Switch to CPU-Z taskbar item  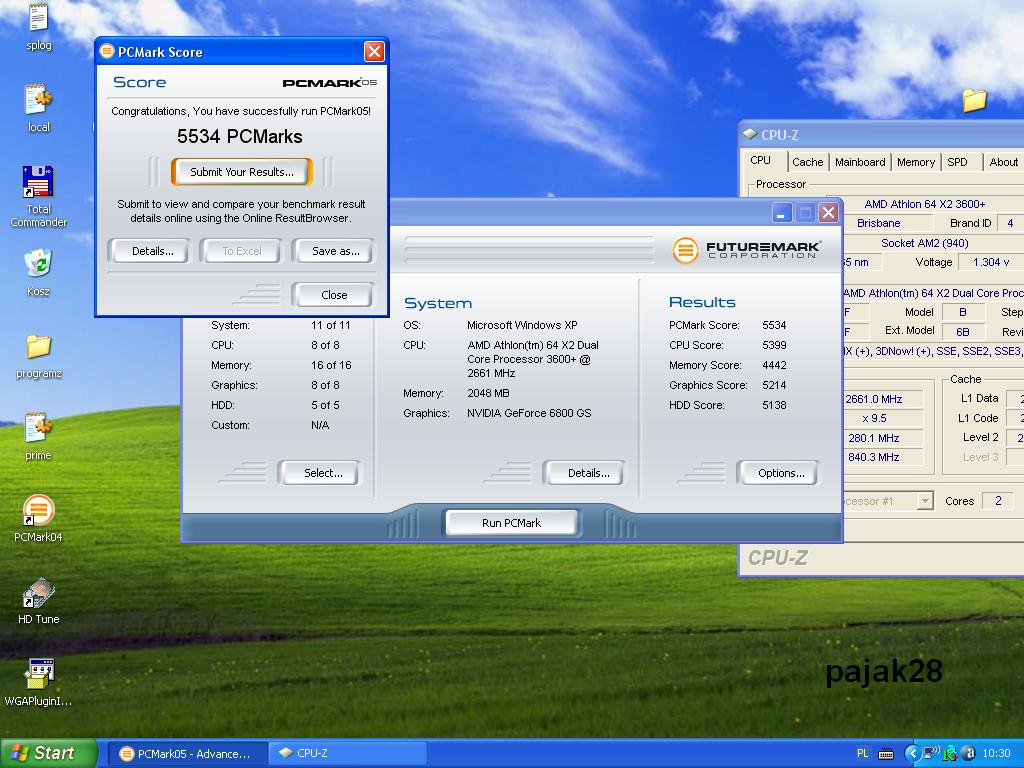point(347,754)
